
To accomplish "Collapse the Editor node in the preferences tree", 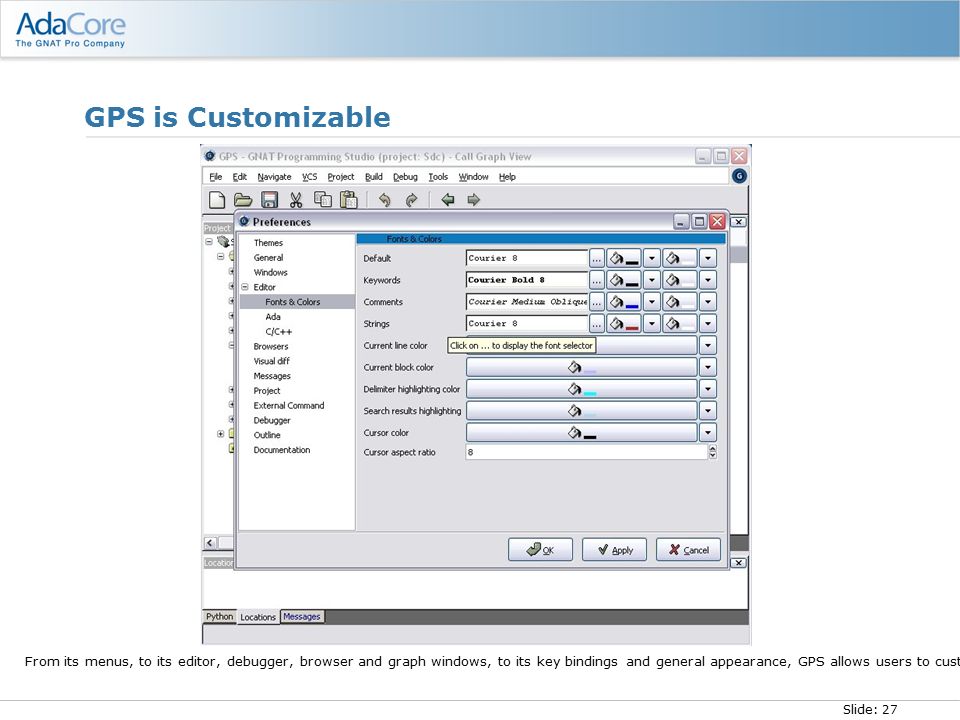I will click(245, 287).
